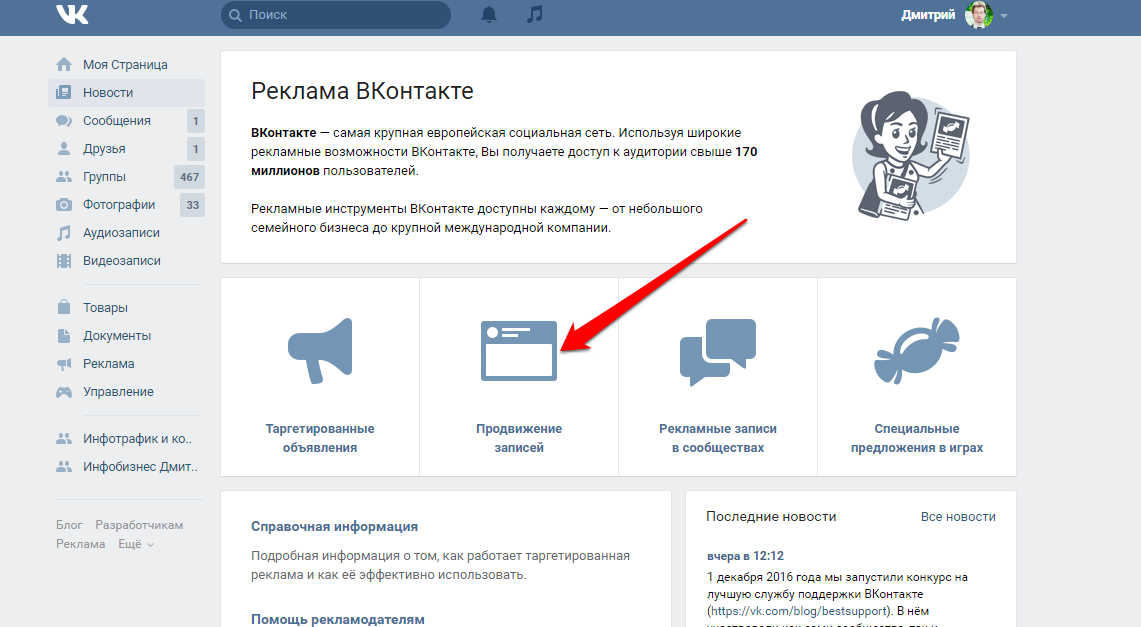Click the search magnifier icon

tap(235, 15)
